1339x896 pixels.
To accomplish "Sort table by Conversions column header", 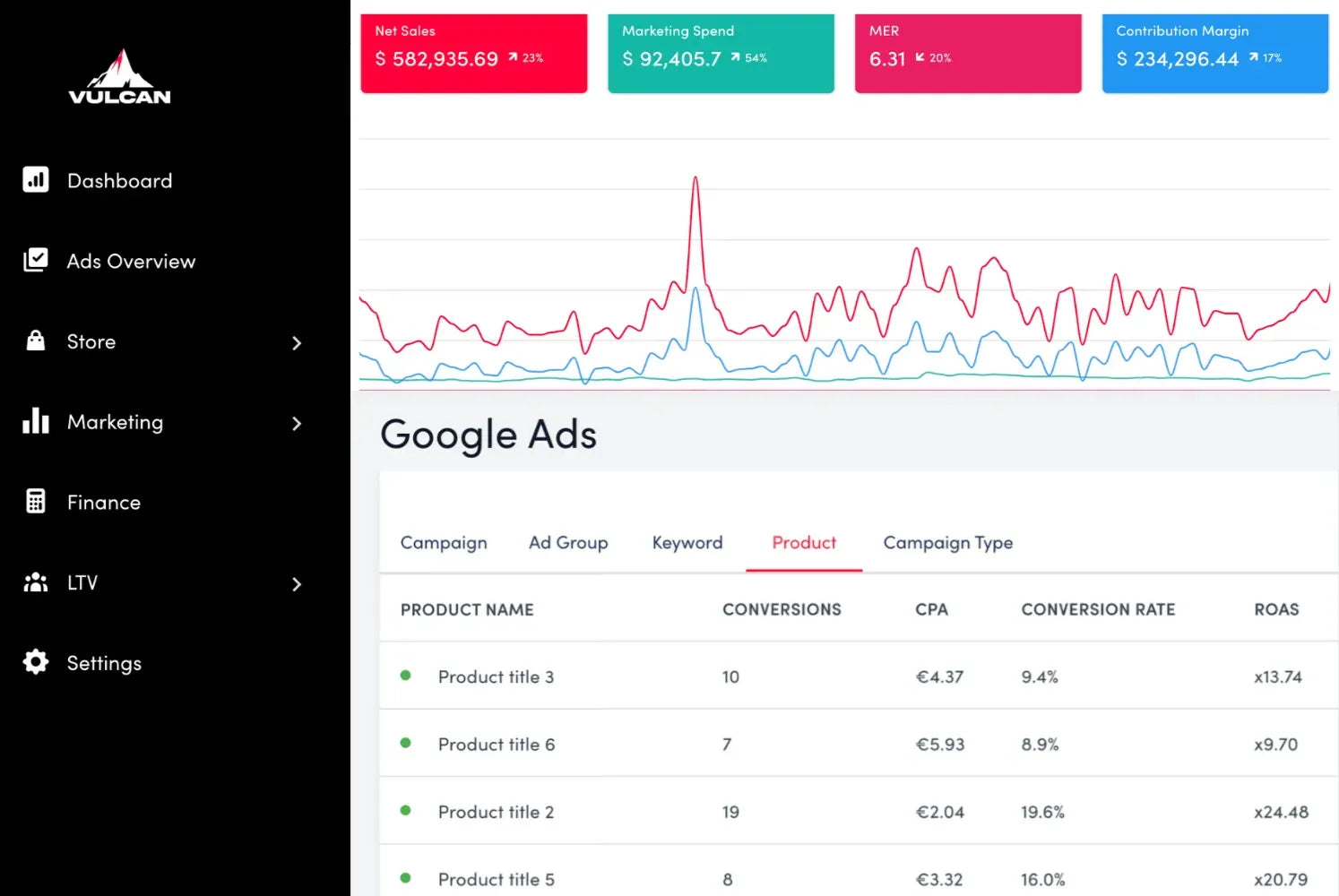I will click(x=781, y=609).
